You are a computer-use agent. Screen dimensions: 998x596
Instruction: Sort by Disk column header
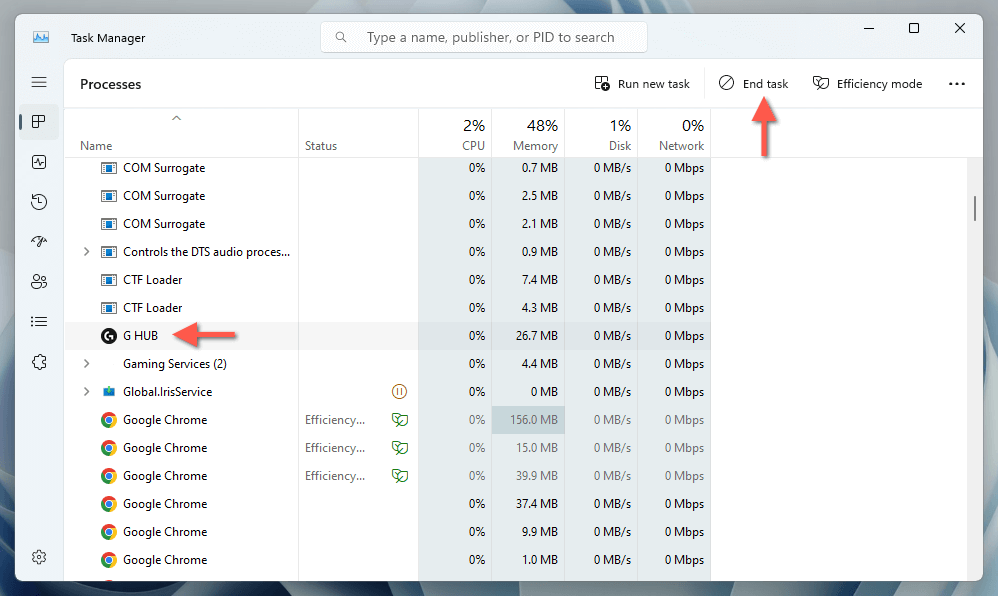click(601, 134)
